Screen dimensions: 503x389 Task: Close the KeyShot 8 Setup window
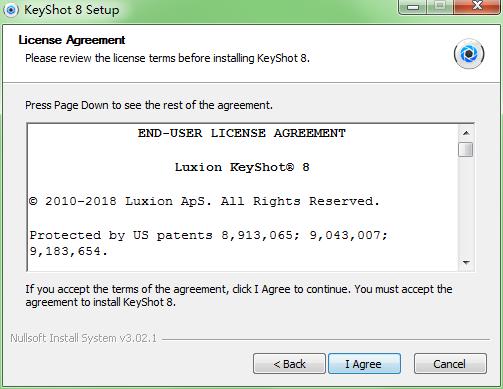pyautogui.click(x=478, y=7)
